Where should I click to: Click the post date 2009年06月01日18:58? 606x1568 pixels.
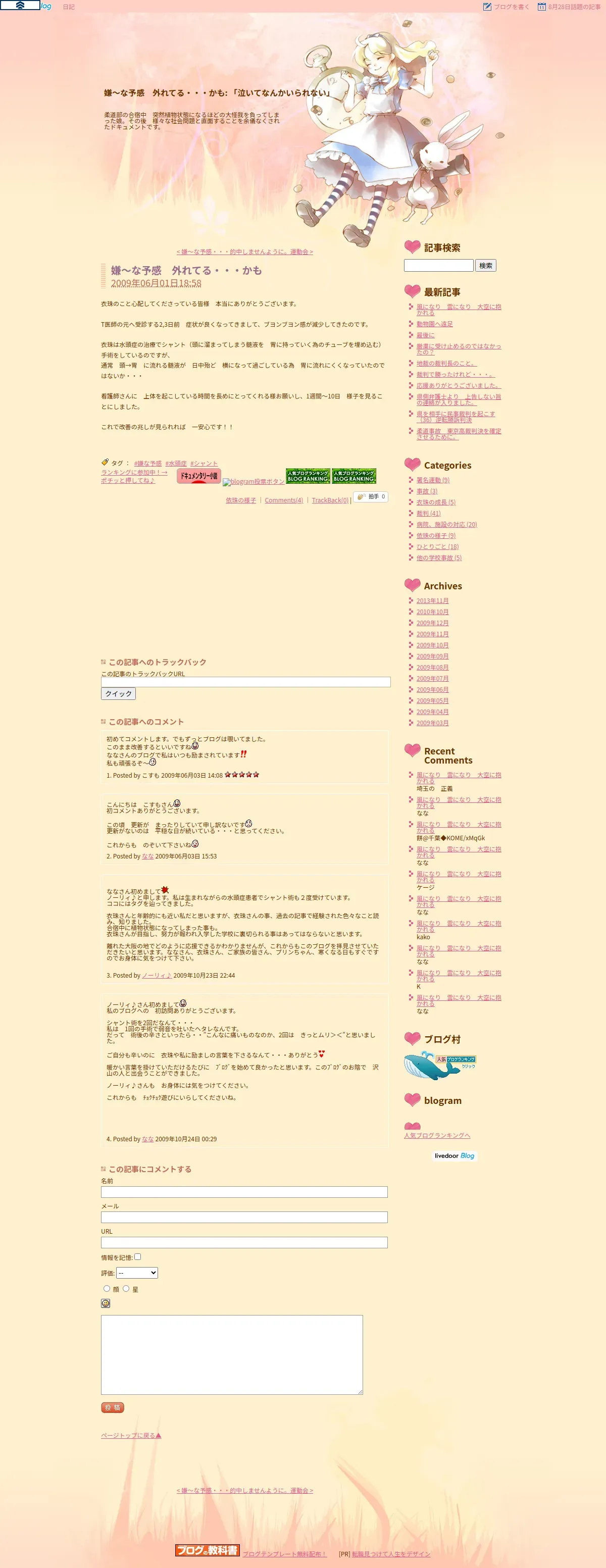tap(156, 283)
